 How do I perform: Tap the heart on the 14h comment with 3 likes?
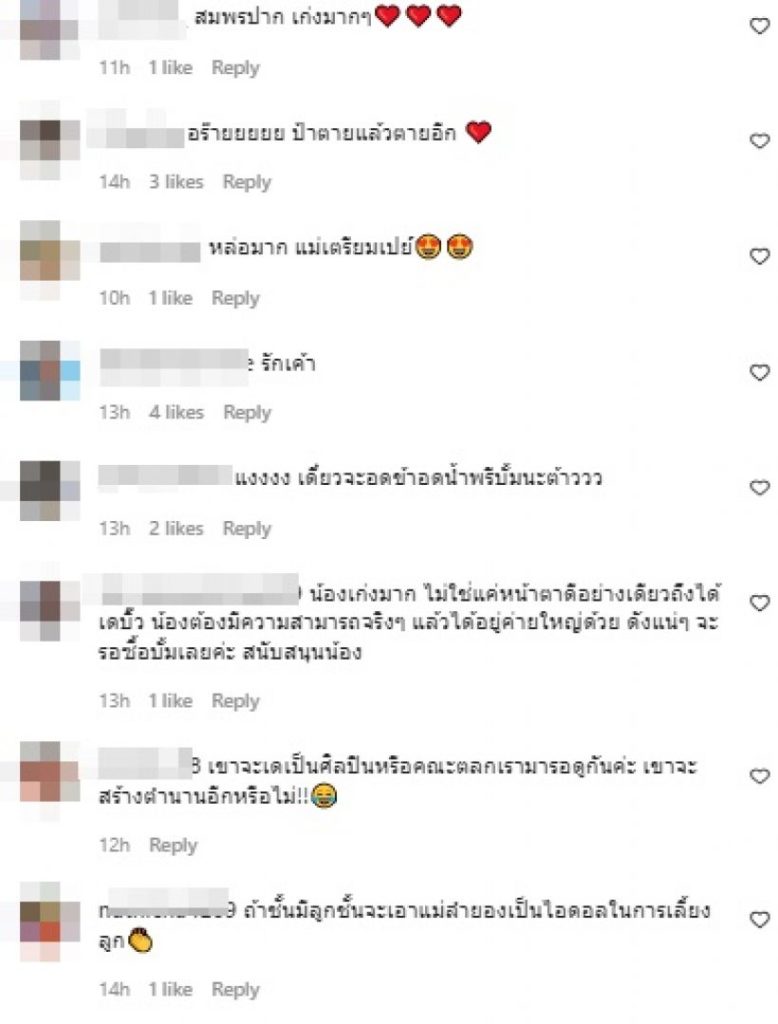point(759,140)
